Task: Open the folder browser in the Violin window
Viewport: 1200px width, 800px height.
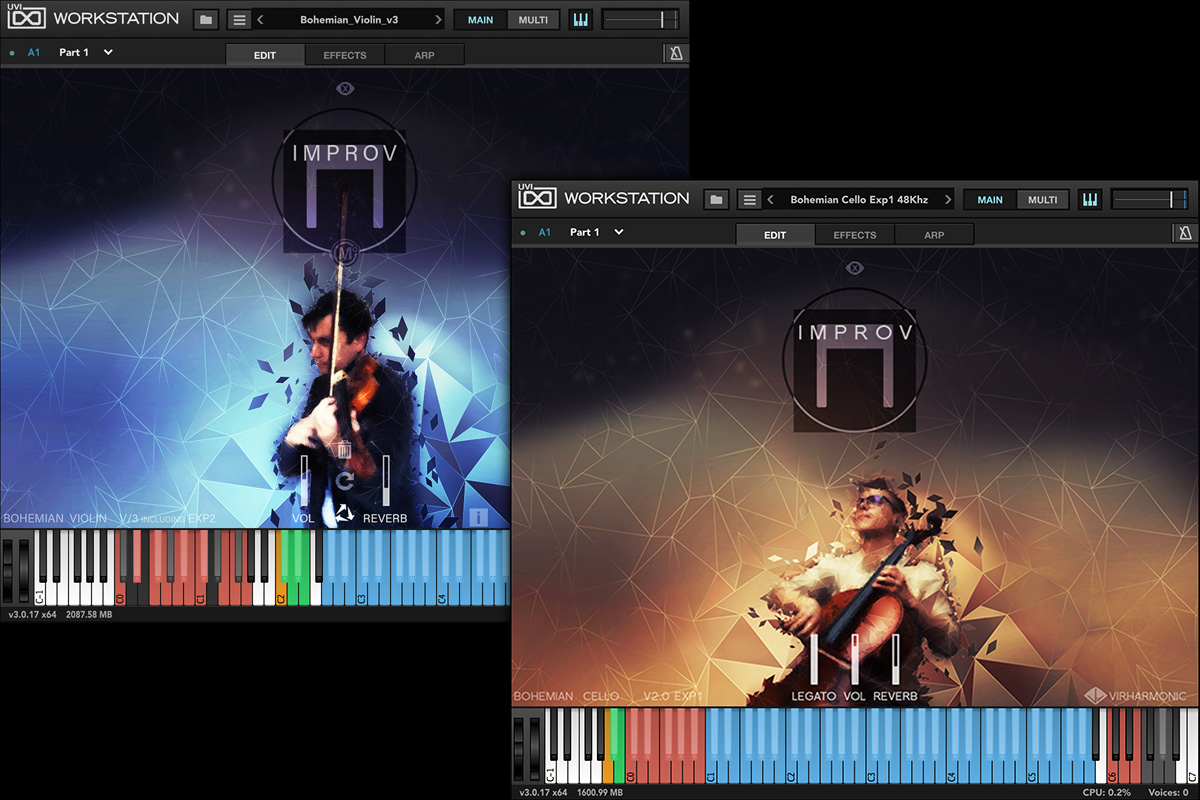Action: click(x=206, y=19)
